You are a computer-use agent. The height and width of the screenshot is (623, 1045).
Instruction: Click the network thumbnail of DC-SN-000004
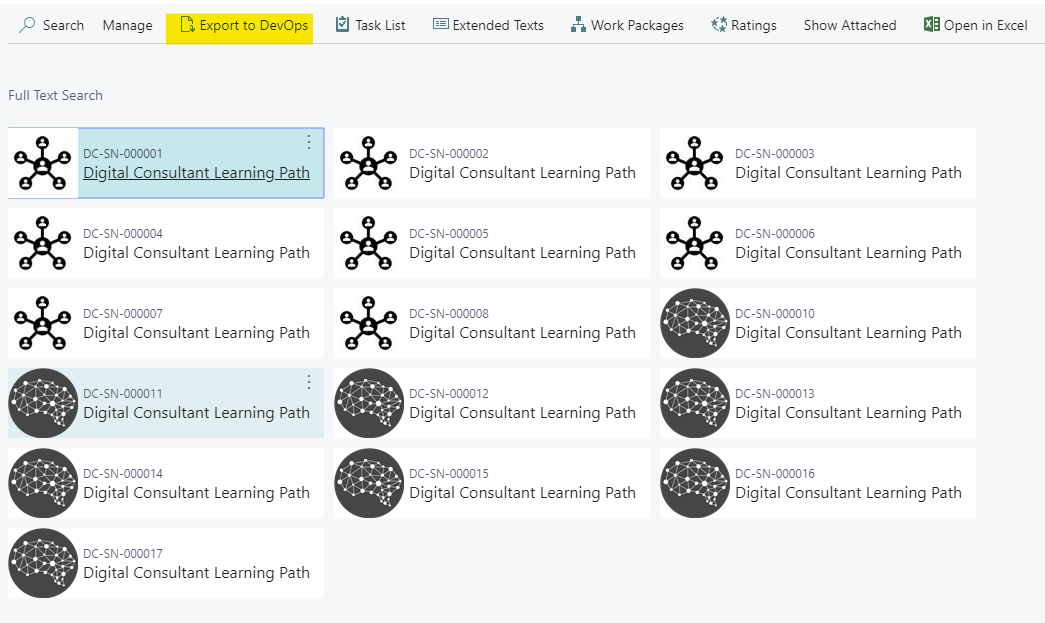point(43,243)
